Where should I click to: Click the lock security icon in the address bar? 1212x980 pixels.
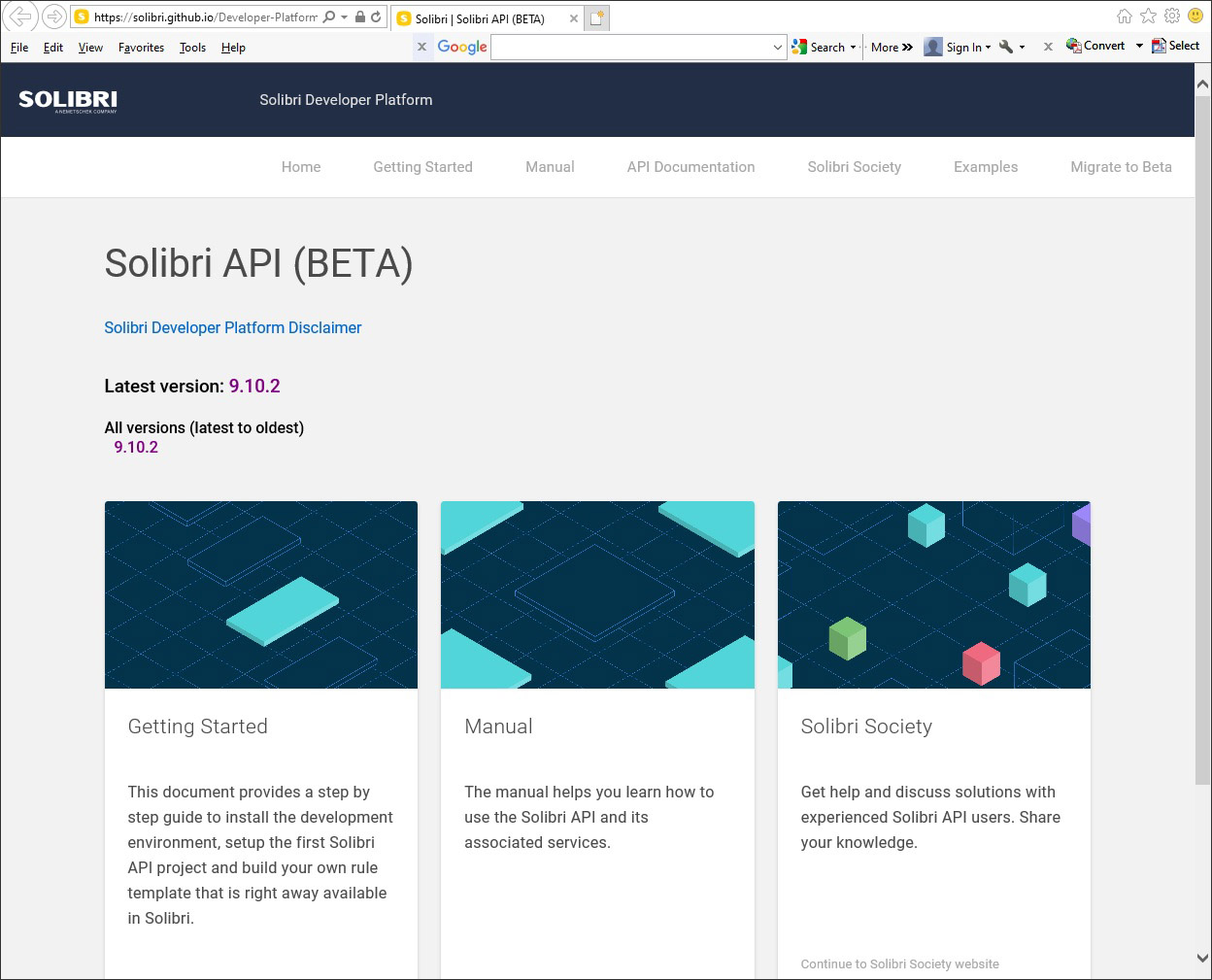(x=359, y=17)
